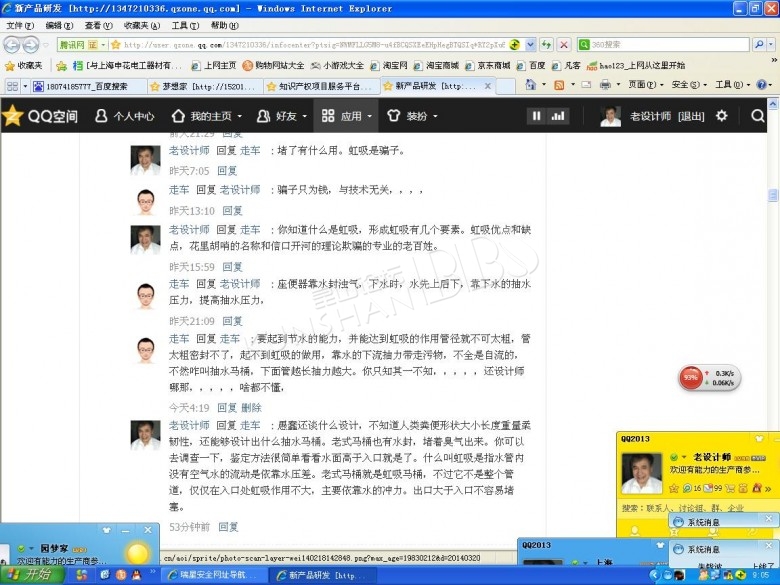Image resolution: width=780 pixels, height=585 pixels.
Task: Close the upper 系统消息 notification
Action: 769,518
